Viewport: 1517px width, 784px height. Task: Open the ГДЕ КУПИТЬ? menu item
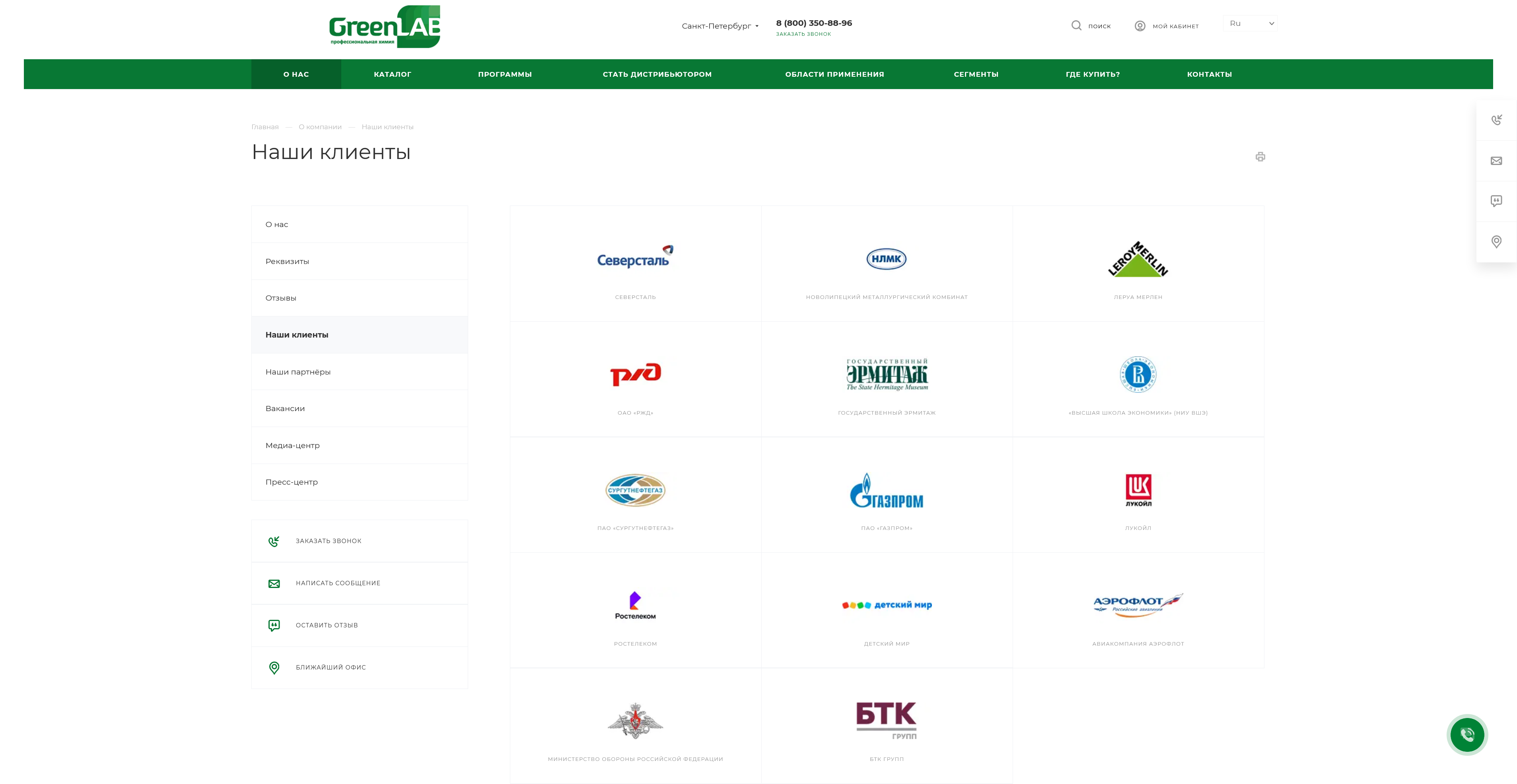(x=1092, y=74)
